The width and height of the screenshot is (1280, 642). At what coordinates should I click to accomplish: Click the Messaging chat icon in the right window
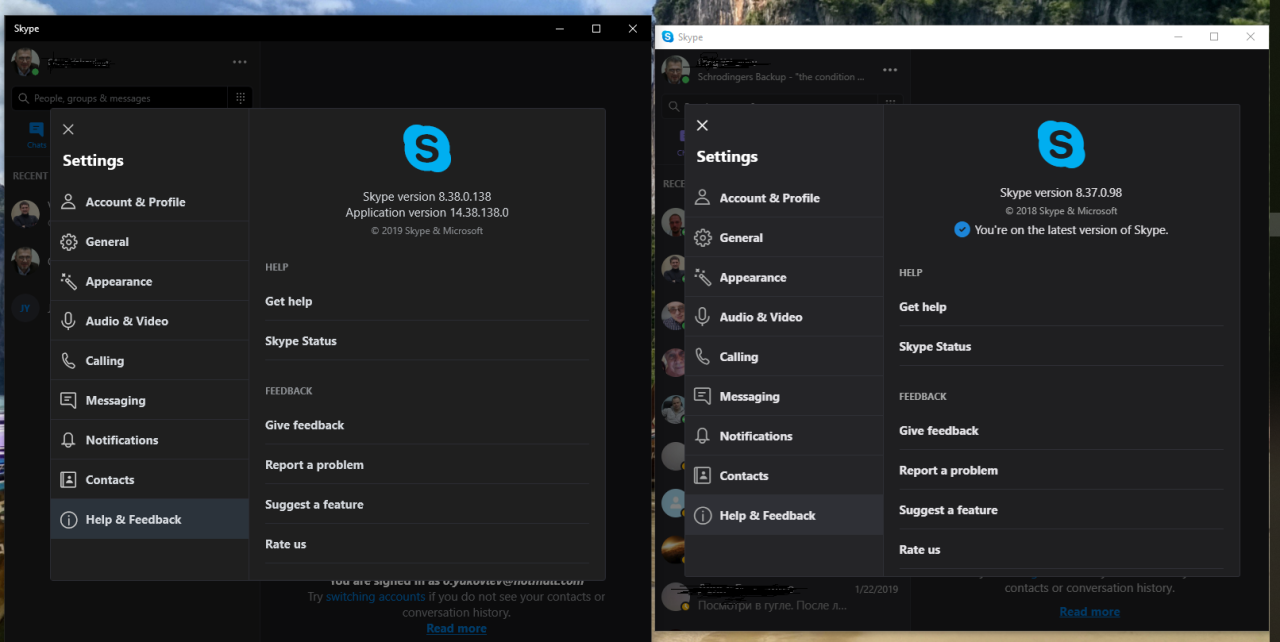click(703, 396)
